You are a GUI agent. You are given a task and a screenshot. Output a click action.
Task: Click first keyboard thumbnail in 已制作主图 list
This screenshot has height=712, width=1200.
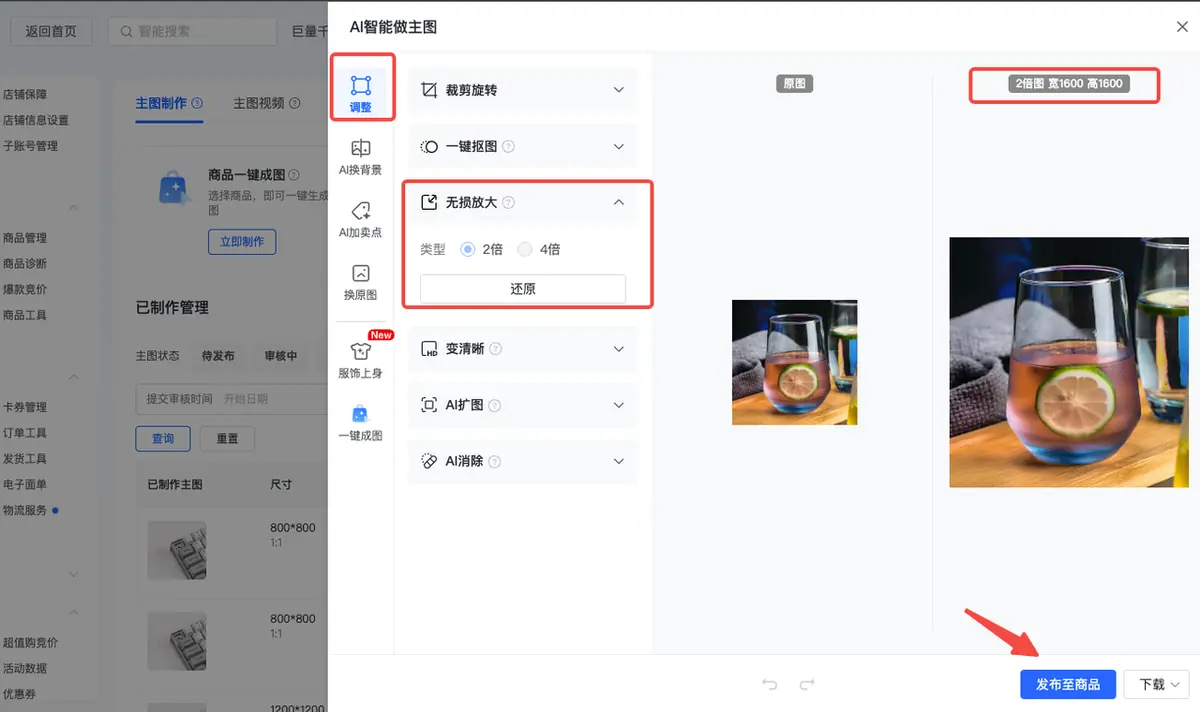tap(177, 550)
